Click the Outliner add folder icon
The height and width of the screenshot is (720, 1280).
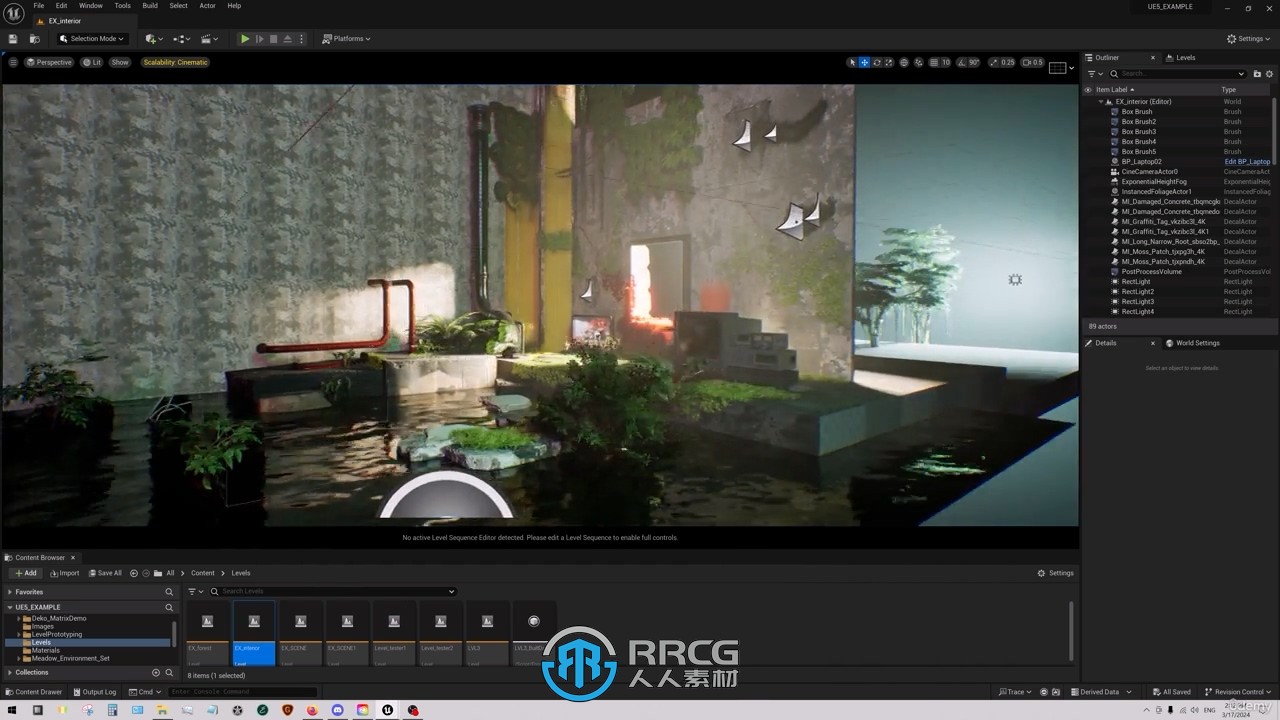(1258, 74)
